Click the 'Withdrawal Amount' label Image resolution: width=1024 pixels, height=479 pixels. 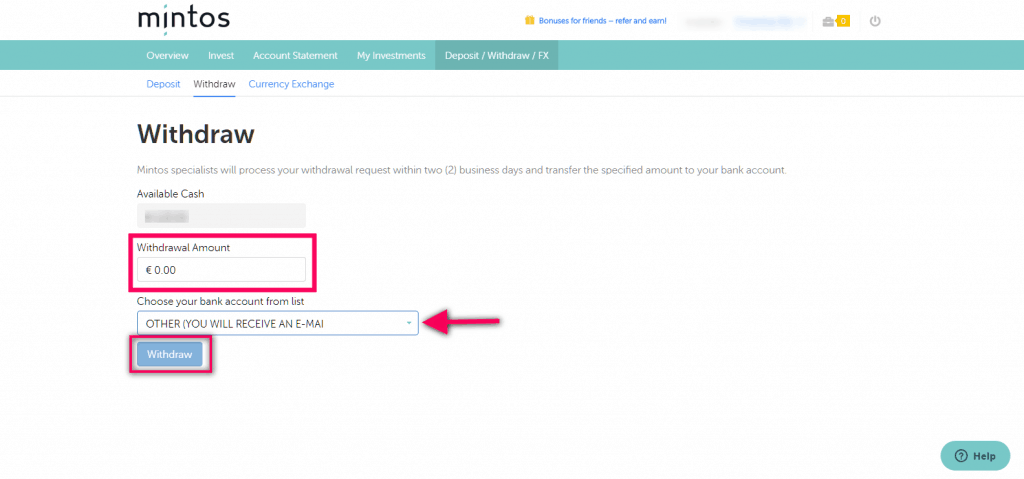[184, 248]
